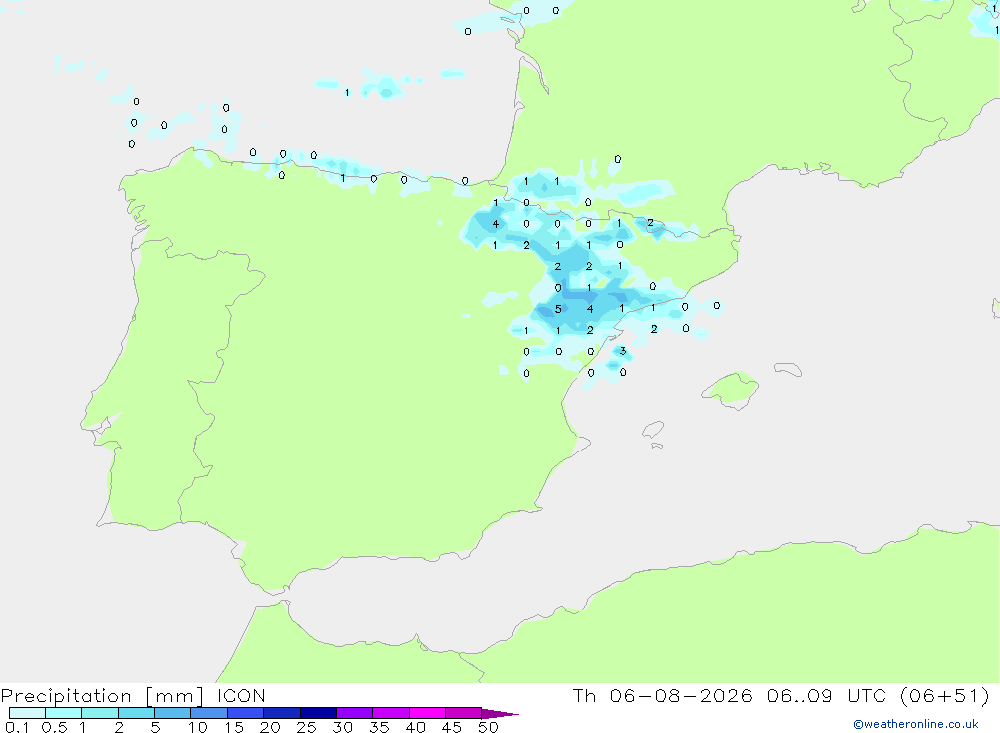Viewport: 1000px width, 733px height.
Task: Select the 1–2 mm legend color swatch
Action: 100,713
